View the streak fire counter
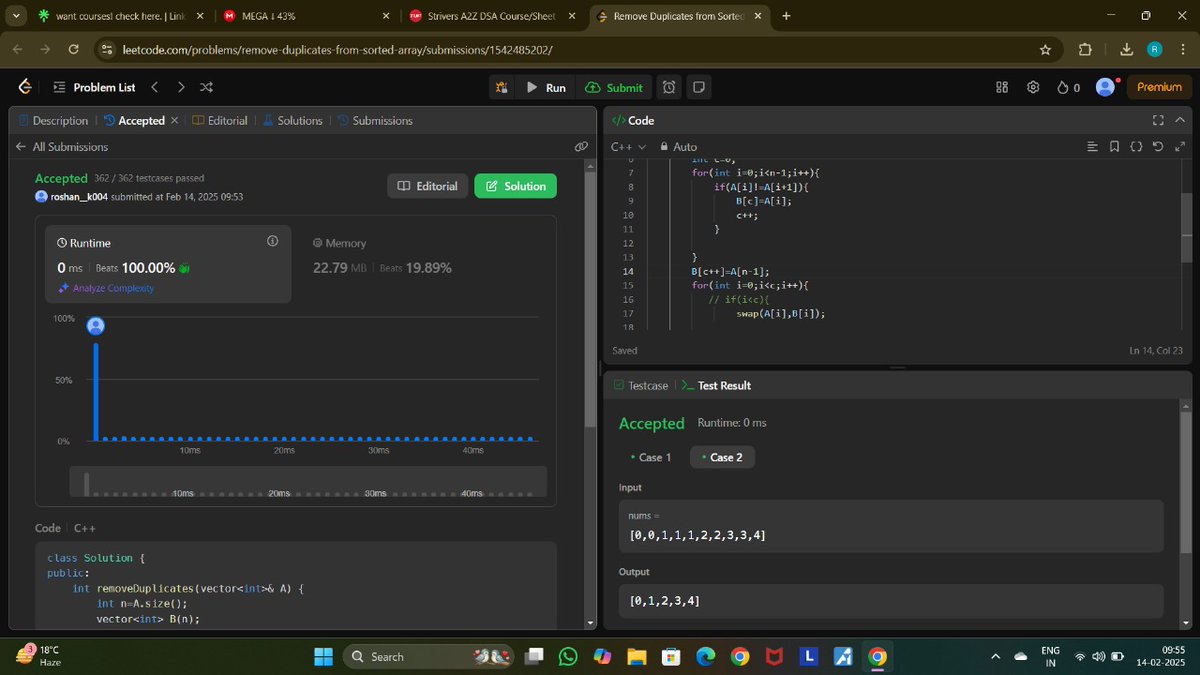This screenshot has width=1200, height=675. [x=1069, y=87]
